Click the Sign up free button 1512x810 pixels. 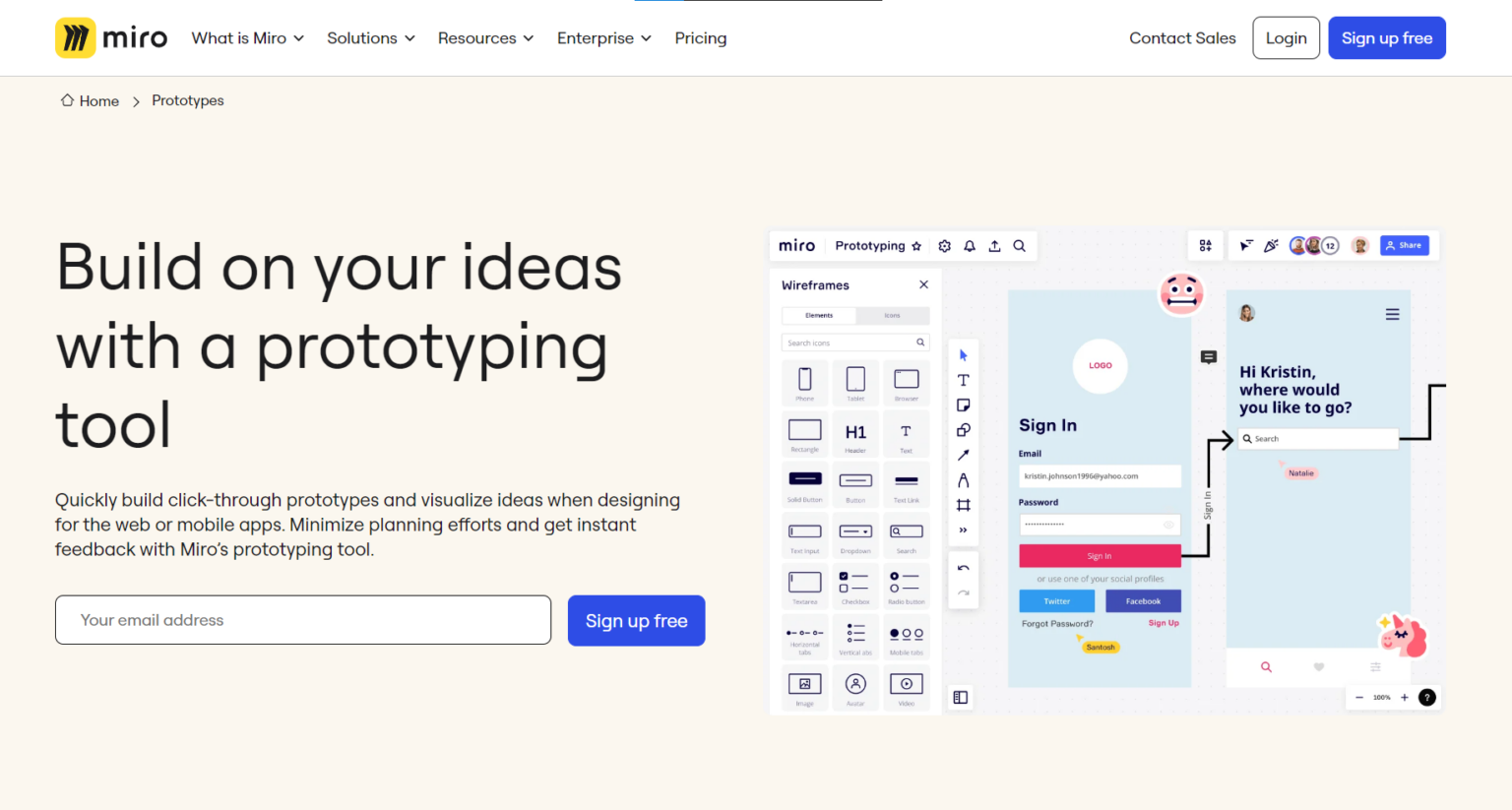click(x=1387, y=37)
